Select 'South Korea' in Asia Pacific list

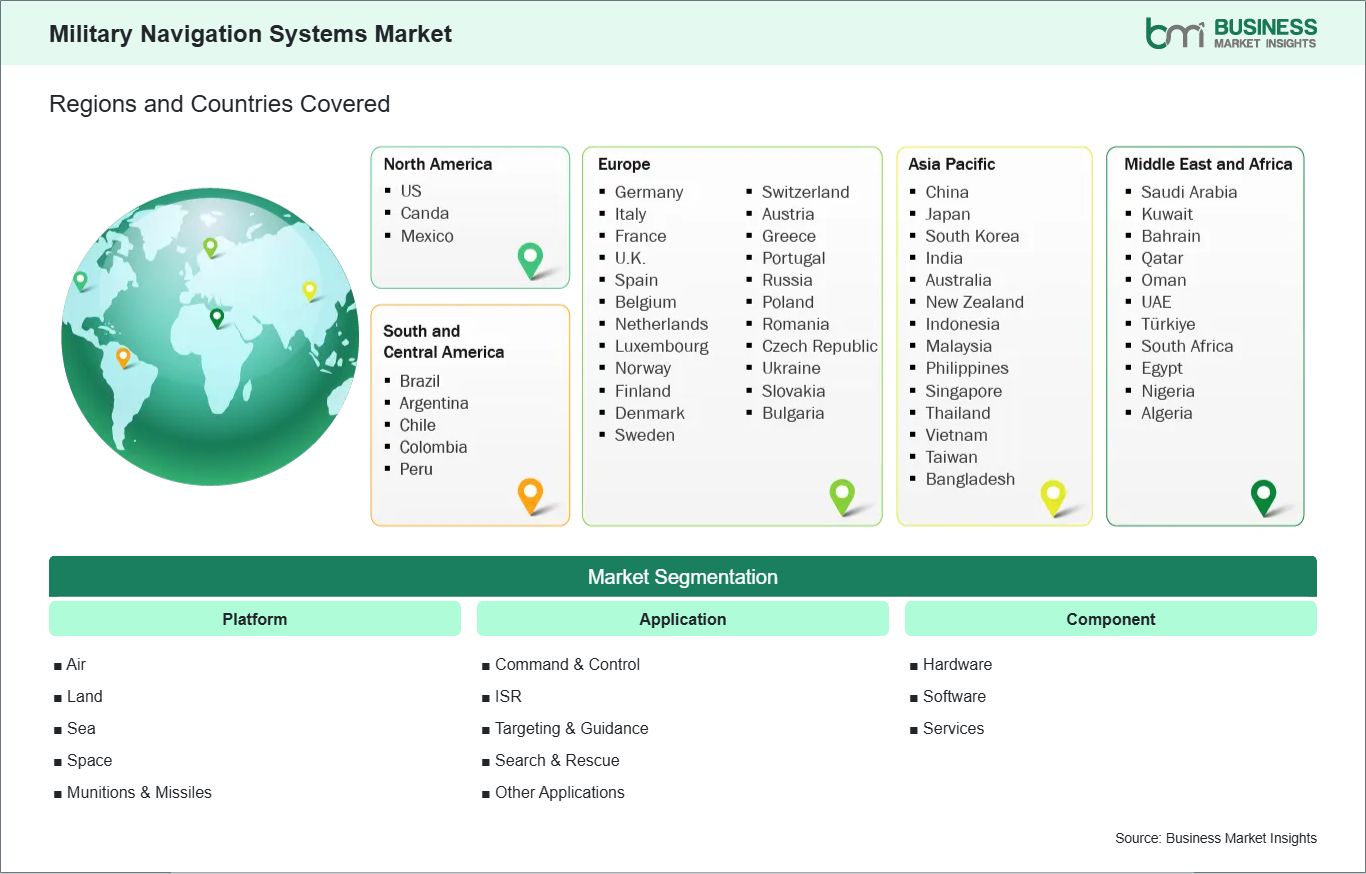(x=972, y=236)
